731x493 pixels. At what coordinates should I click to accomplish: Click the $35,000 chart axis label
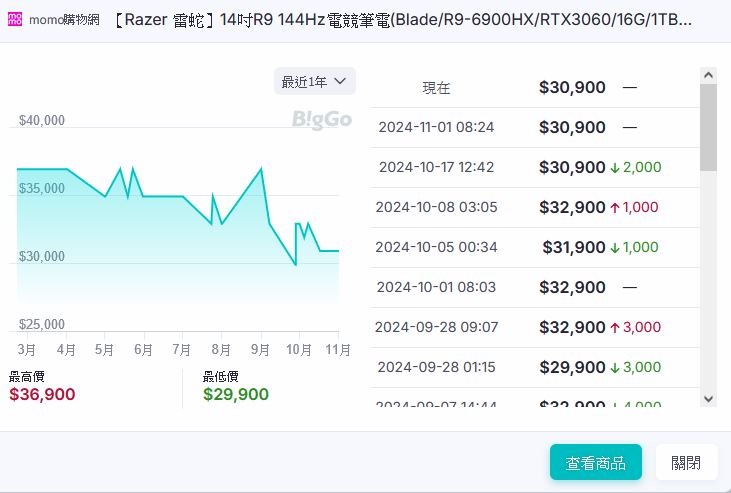pos(41,188)
